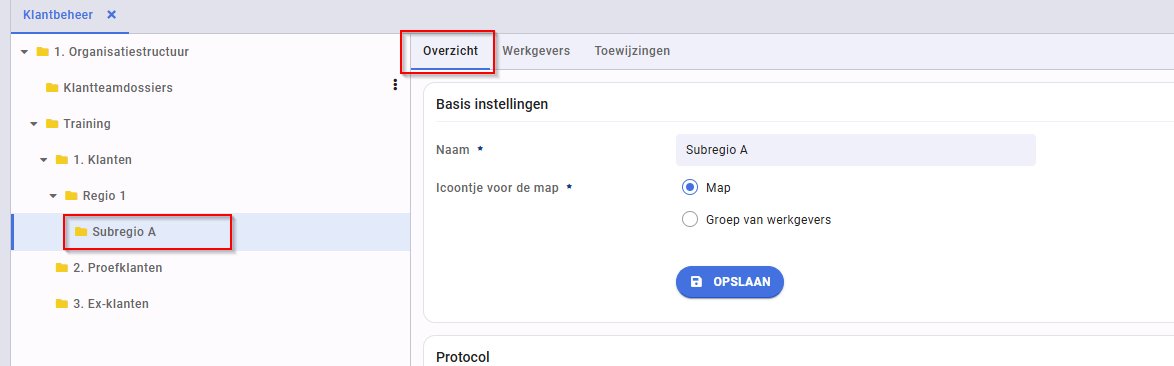Viewport: 1174px width, 366px height.
Task: Close the Klantbeheer tab with the X
Action: 112,15
